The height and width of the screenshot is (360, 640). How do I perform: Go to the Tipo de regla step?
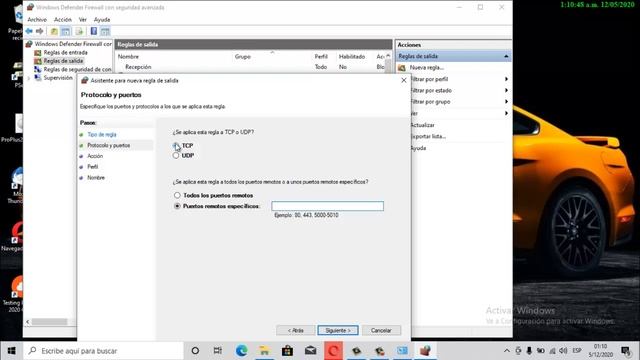tap(102, 134)
